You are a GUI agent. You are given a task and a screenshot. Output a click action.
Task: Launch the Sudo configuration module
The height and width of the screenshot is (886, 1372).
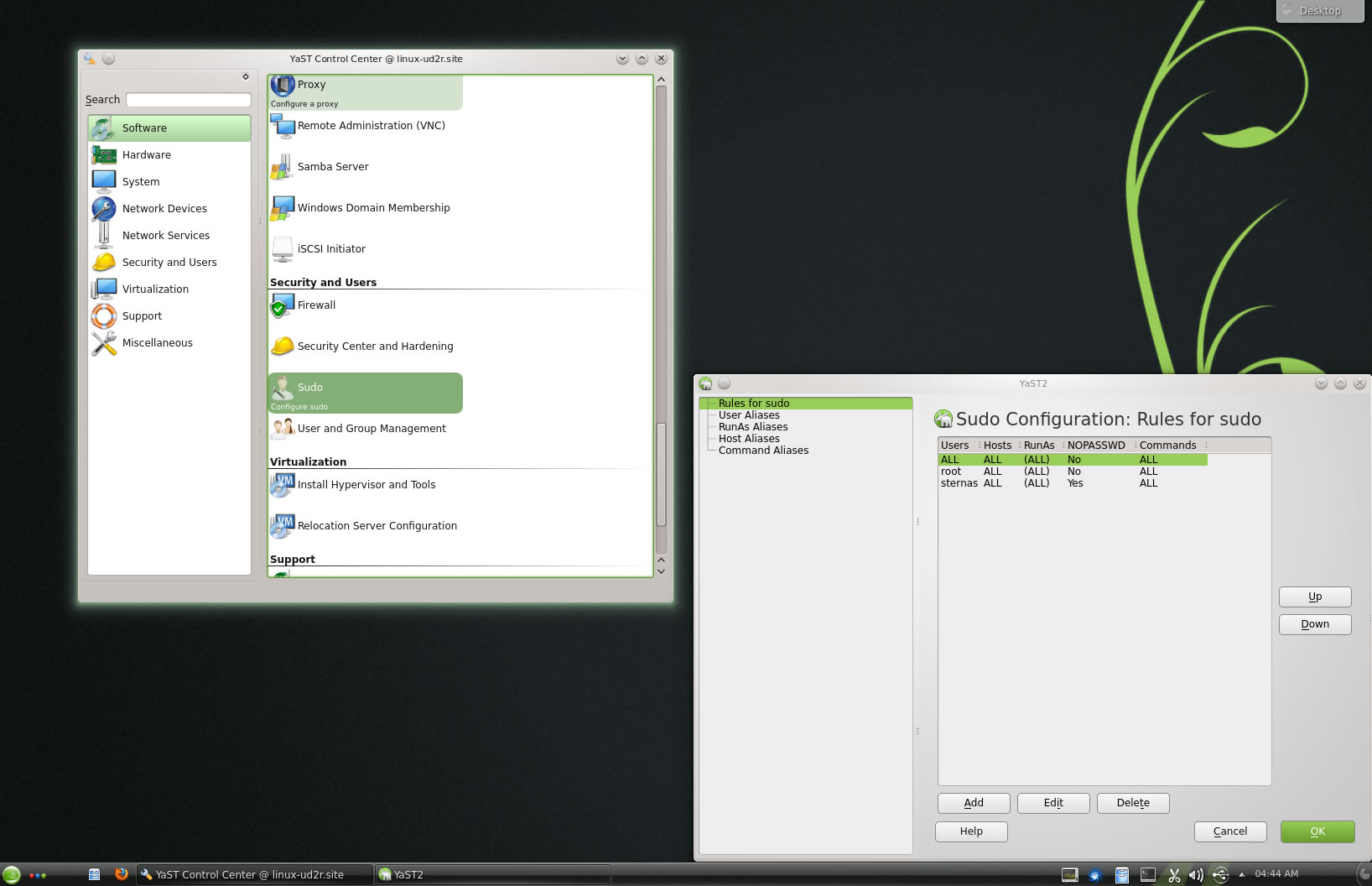(x=365, y=393)
